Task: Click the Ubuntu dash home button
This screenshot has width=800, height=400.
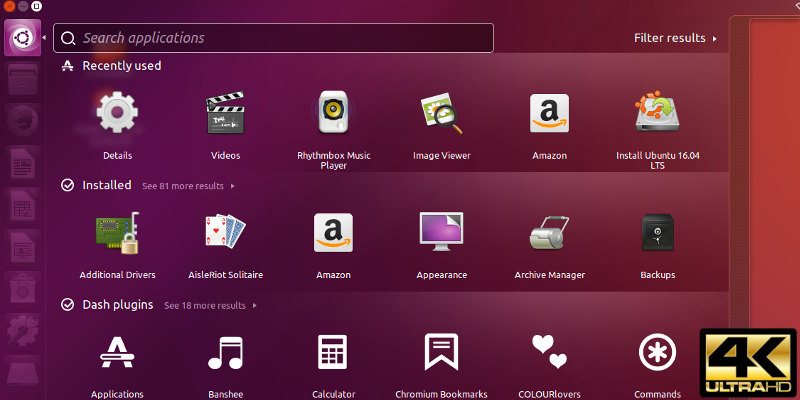Action: click(22, 38)
